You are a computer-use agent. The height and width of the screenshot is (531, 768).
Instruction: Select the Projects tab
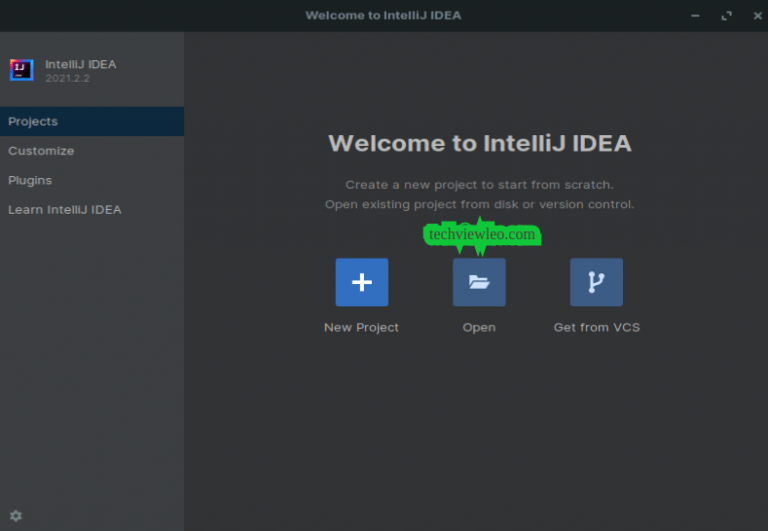pos(92,121)
